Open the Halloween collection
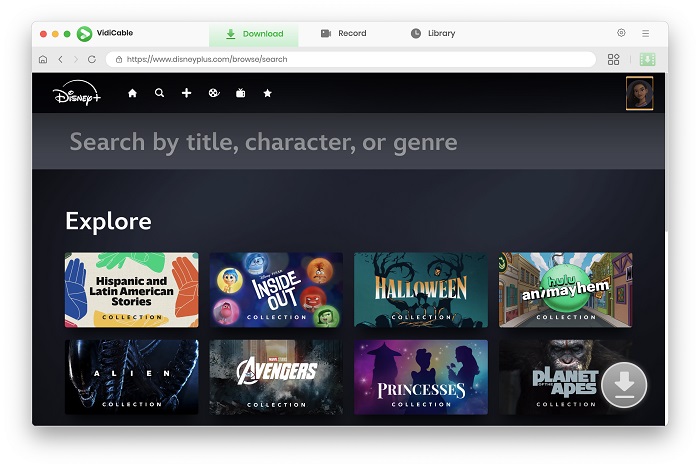This screenshot has height=468, width=700. 421,290
